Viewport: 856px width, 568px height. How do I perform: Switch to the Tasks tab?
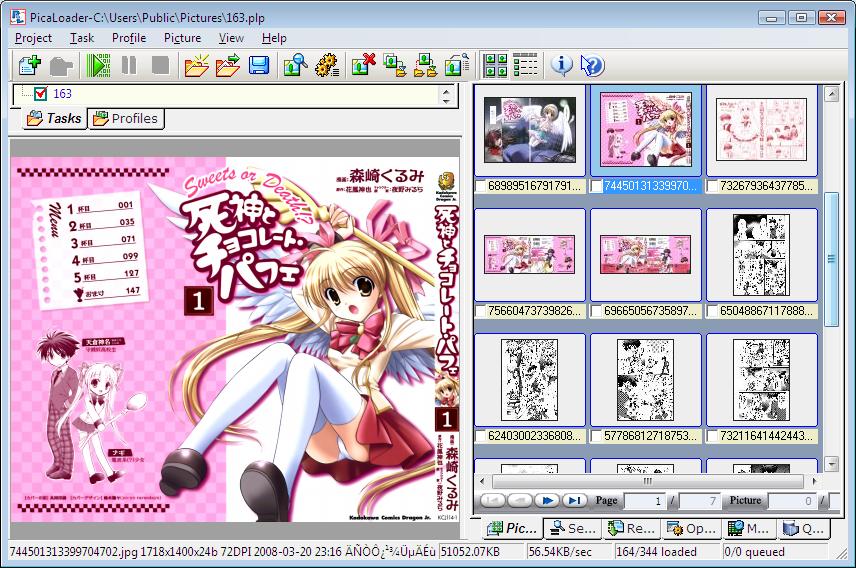(x=55, y=119)
